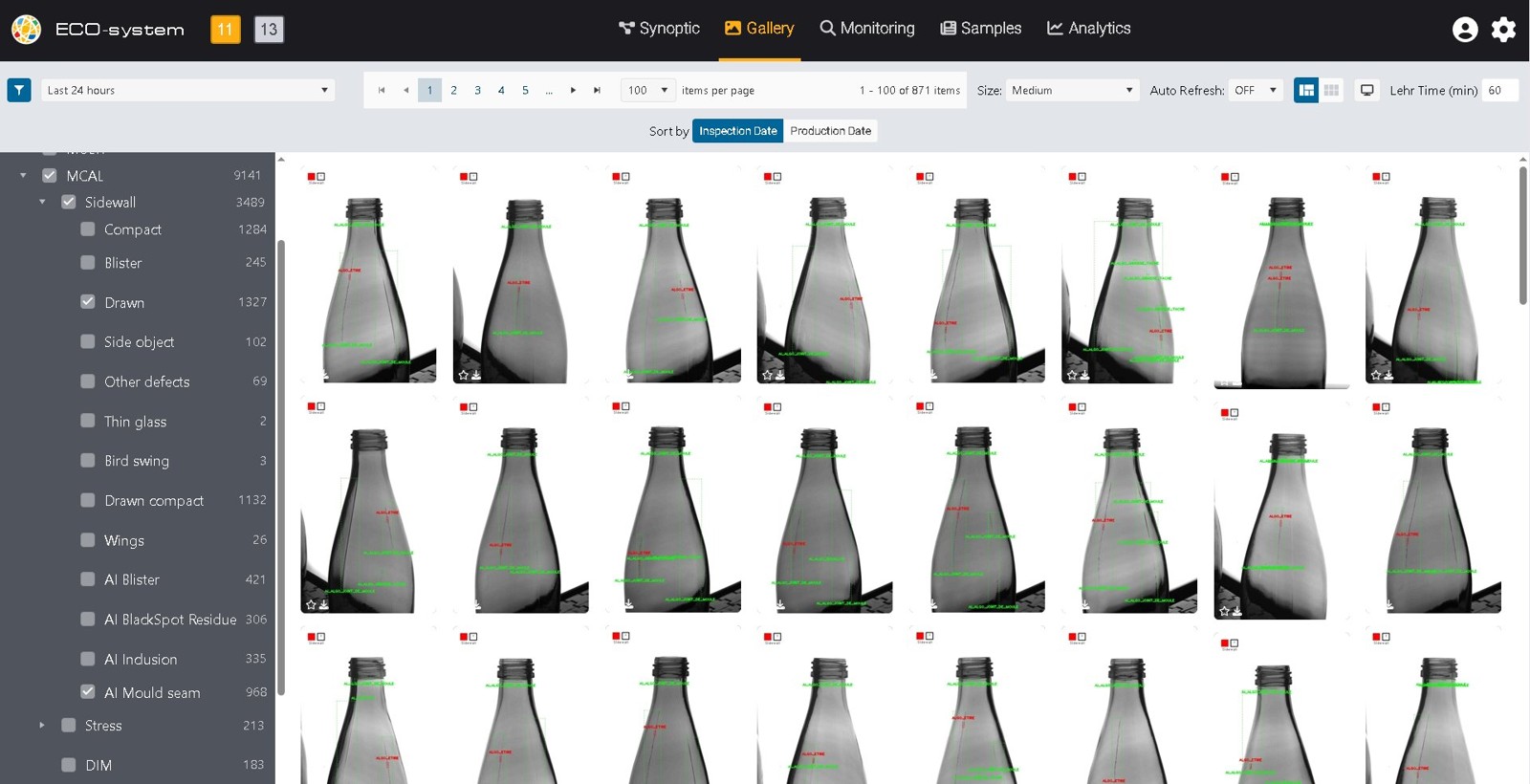
Task: Uncheck the Drawn defect checkbox
Action: 88,302
